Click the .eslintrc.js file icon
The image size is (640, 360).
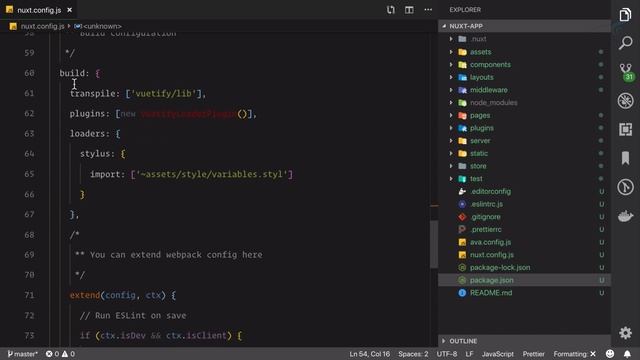(462, 204)
